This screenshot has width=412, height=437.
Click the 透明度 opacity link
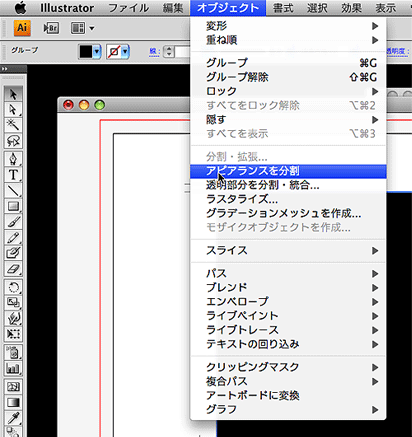(398, 51)
